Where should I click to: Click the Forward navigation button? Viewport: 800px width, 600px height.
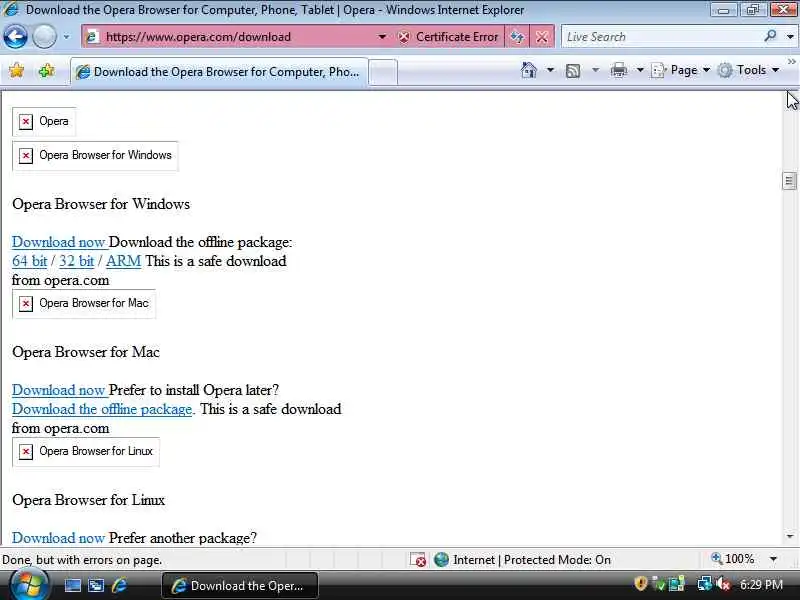(44, 37)
